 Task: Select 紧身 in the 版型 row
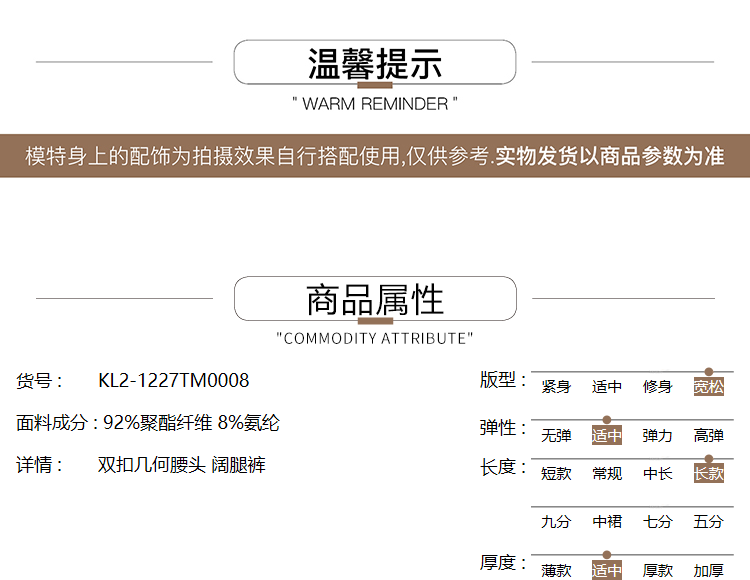point(556,387)
